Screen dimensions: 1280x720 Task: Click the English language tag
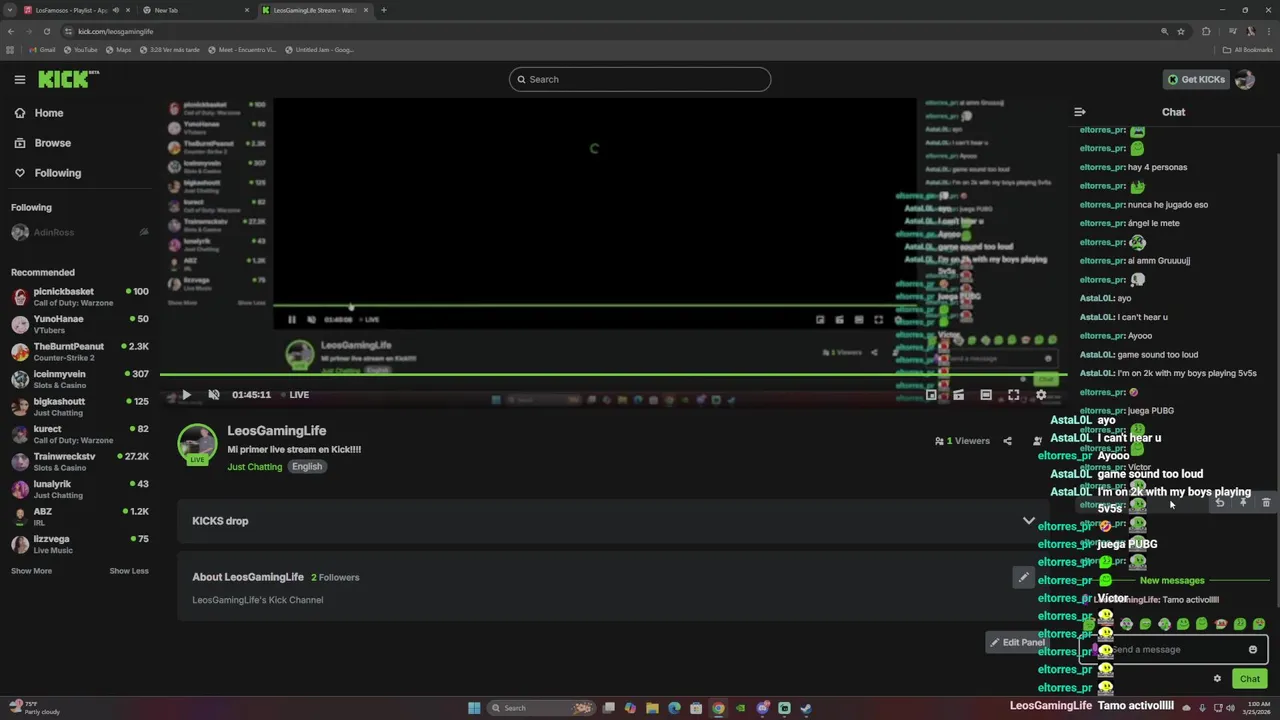[307, 467]
